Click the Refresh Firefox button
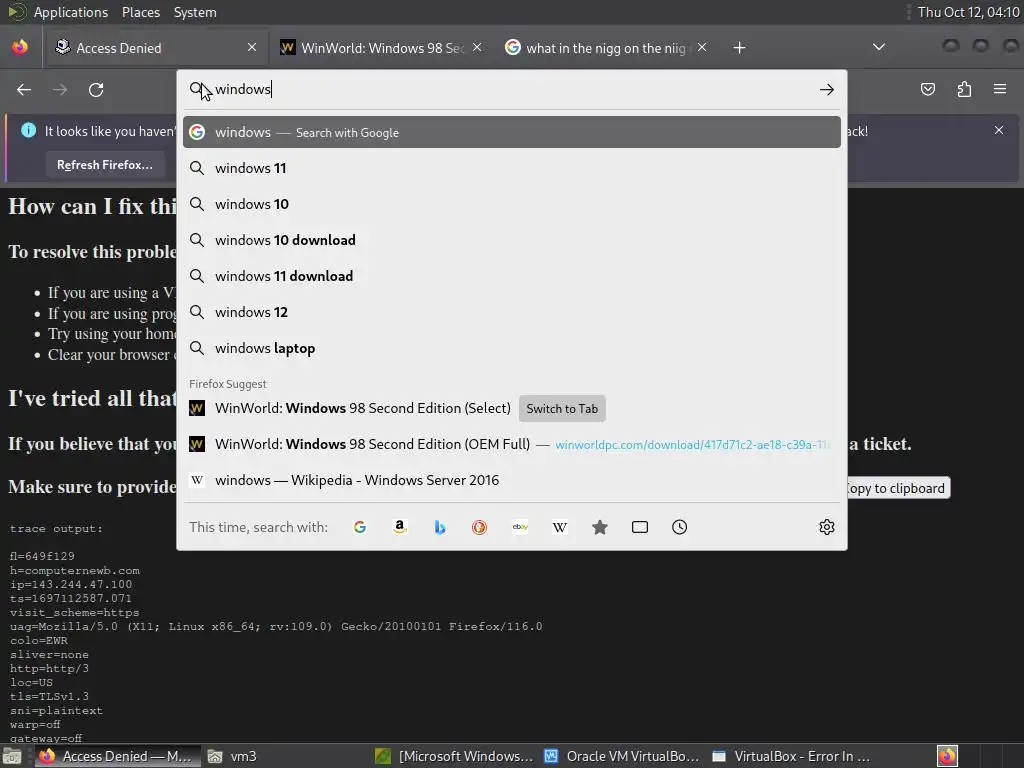Image resolution: width=1024 pixels, height=768 pixels. 104,165
